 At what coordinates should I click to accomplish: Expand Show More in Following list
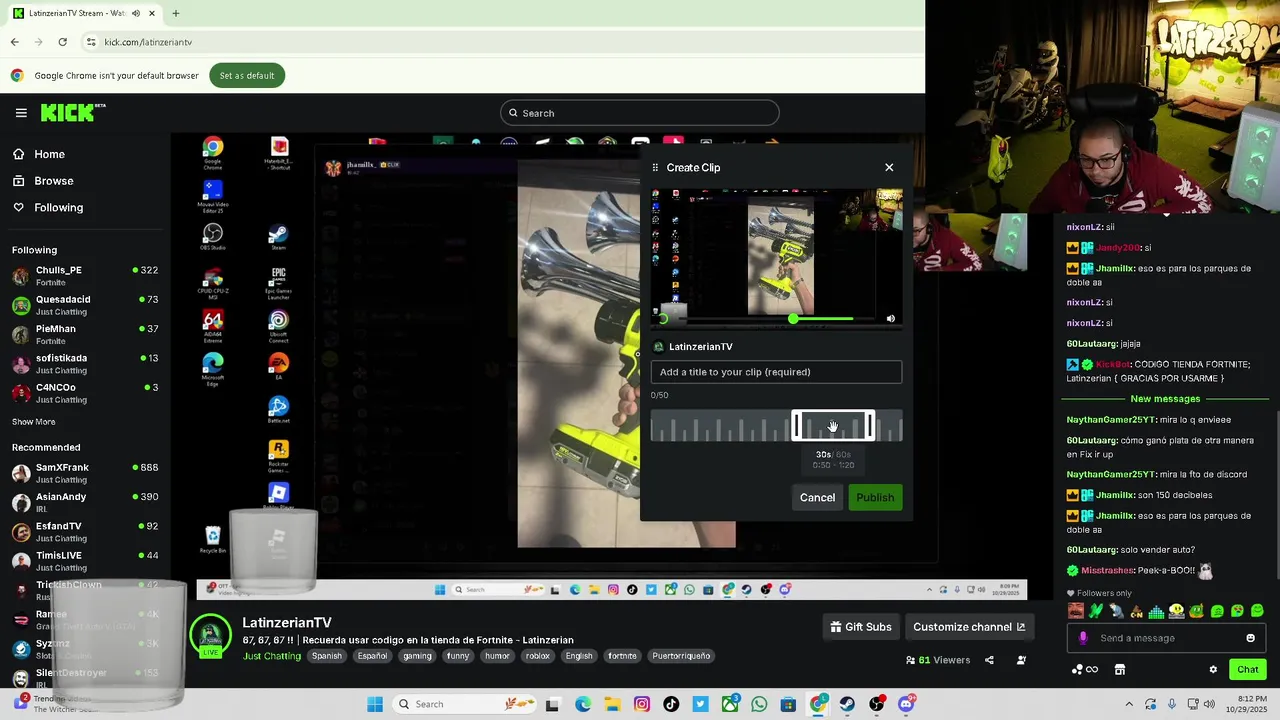click(34, 422)
